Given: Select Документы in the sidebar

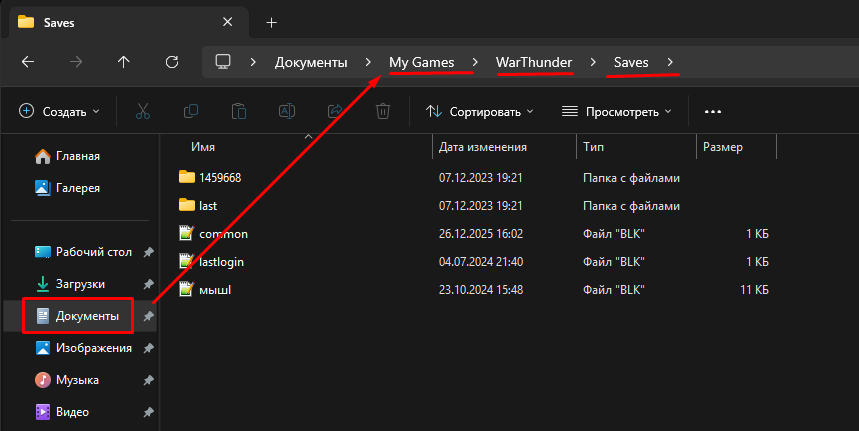Looking at the screenshot, I should coord(87,316).
